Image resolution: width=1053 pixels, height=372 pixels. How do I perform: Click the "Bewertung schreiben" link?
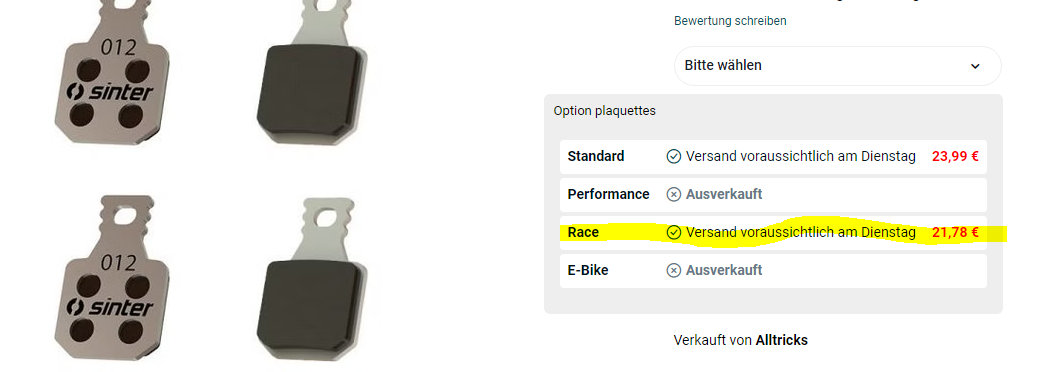[730, 21]
